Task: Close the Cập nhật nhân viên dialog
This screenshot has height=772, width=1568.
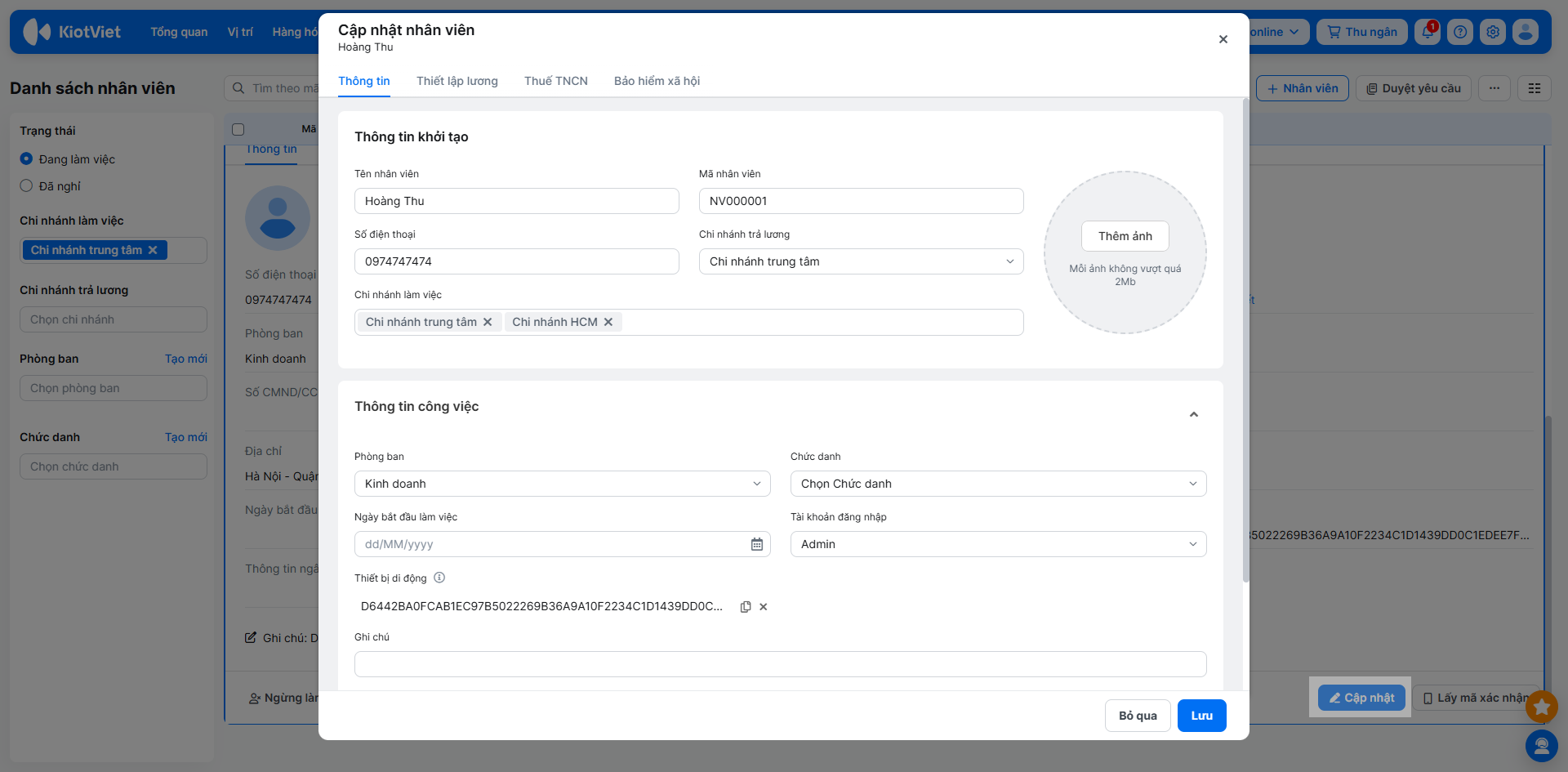Action: tap(1223, 39)
